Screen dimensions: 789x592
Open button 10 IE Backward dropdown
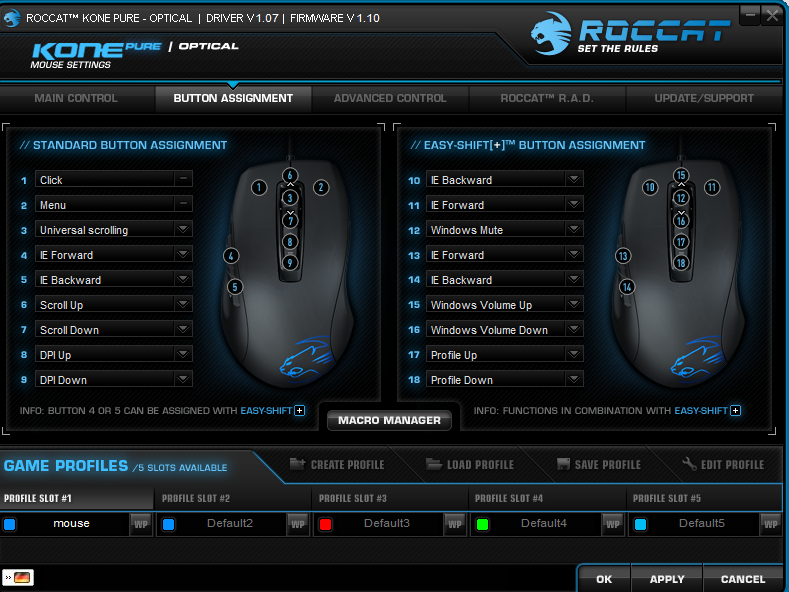click(x=574, y=179)
